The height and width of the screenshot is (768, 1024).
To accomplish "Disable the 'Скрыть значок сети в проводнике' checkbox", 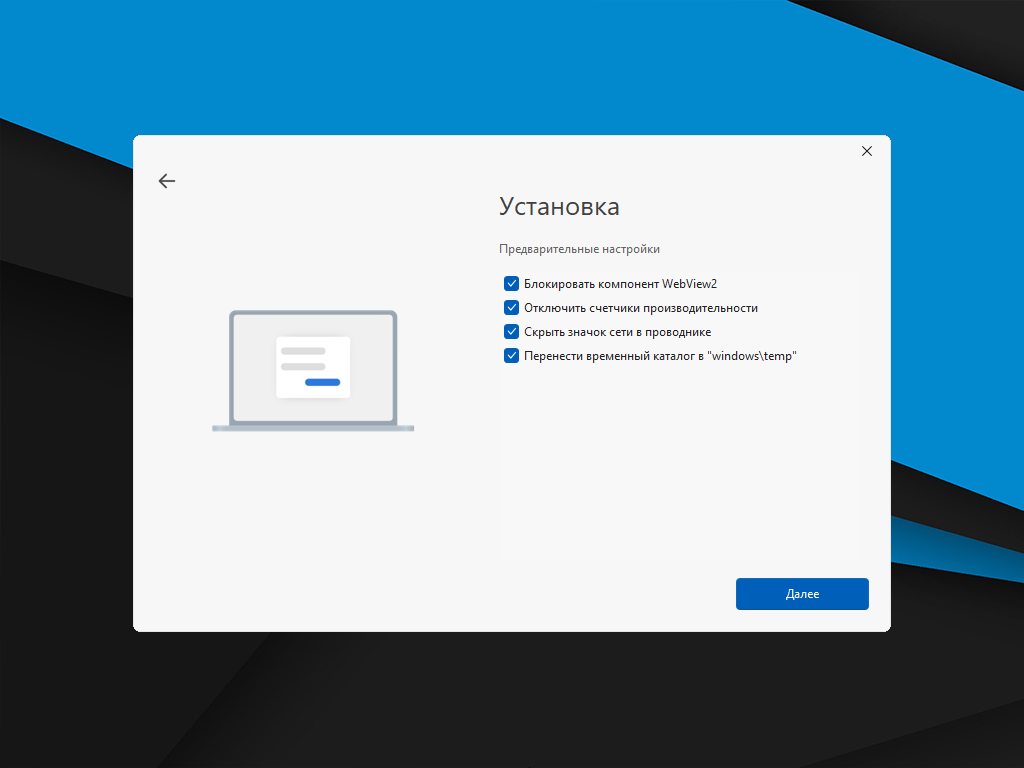I will 511,332.
